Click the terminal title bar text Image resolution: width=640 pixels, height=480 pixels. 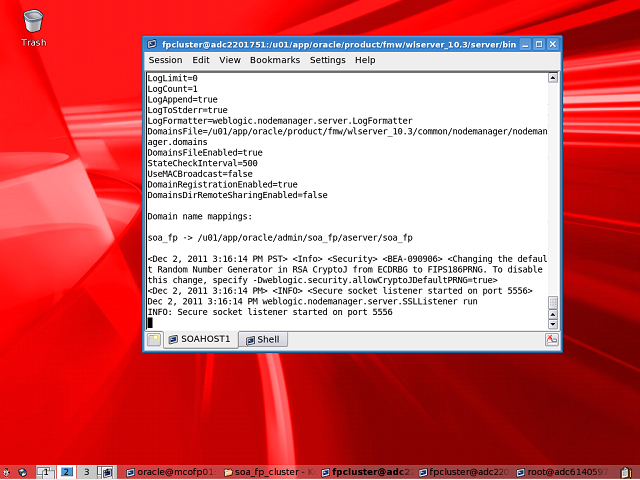339,44
